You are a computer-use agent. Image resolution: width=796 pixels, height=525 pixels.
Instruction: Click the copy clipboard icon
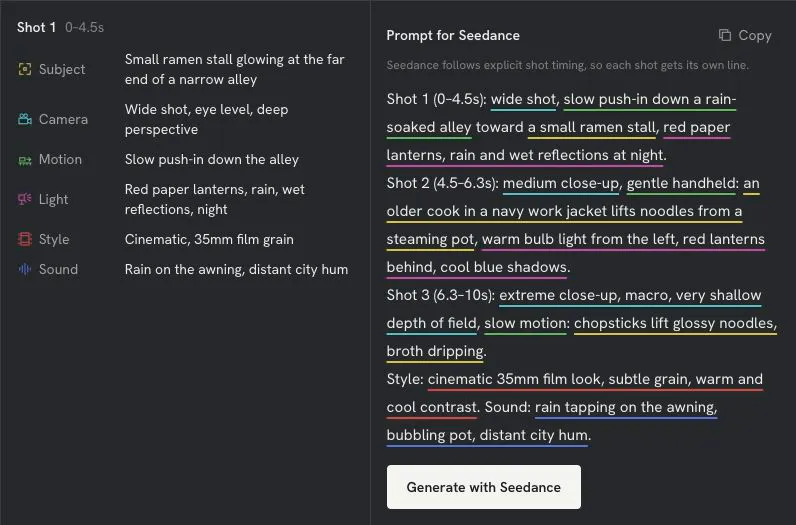click(725, 35)
